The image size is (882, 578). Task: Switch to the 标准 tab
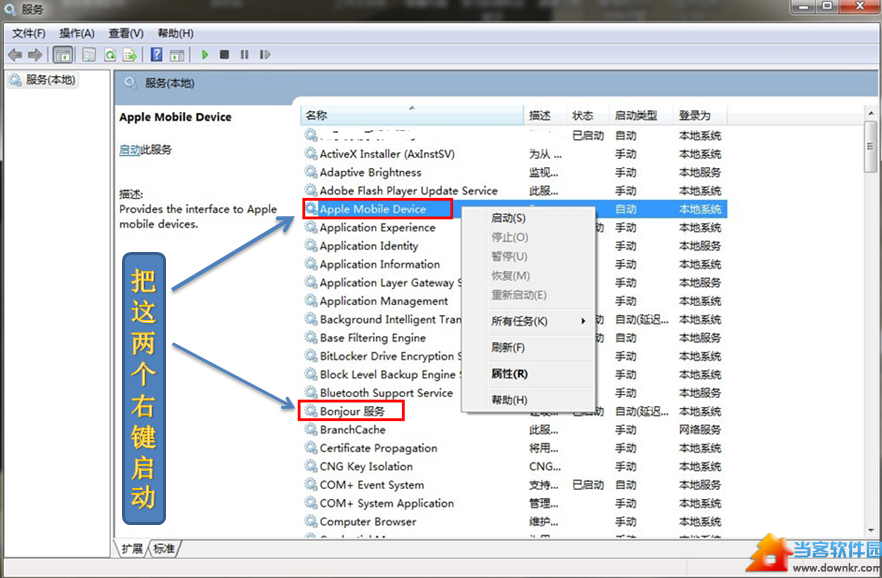164,548
